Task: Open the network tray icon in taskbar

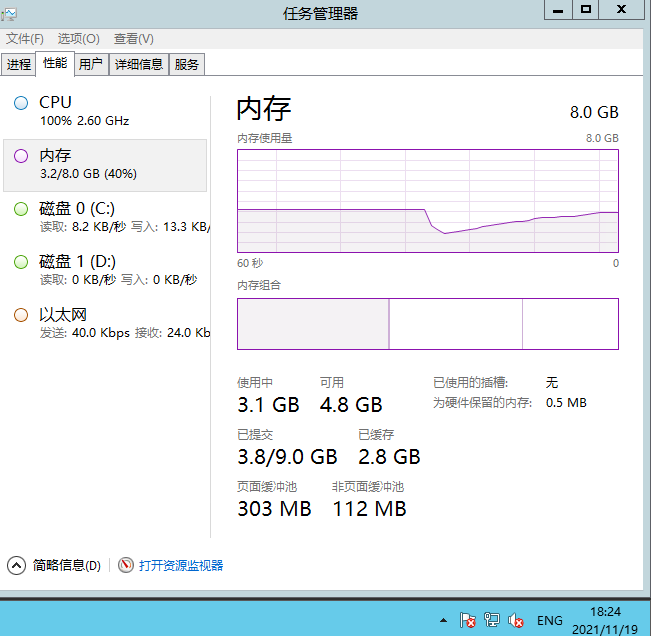Action: click(492, 620)
